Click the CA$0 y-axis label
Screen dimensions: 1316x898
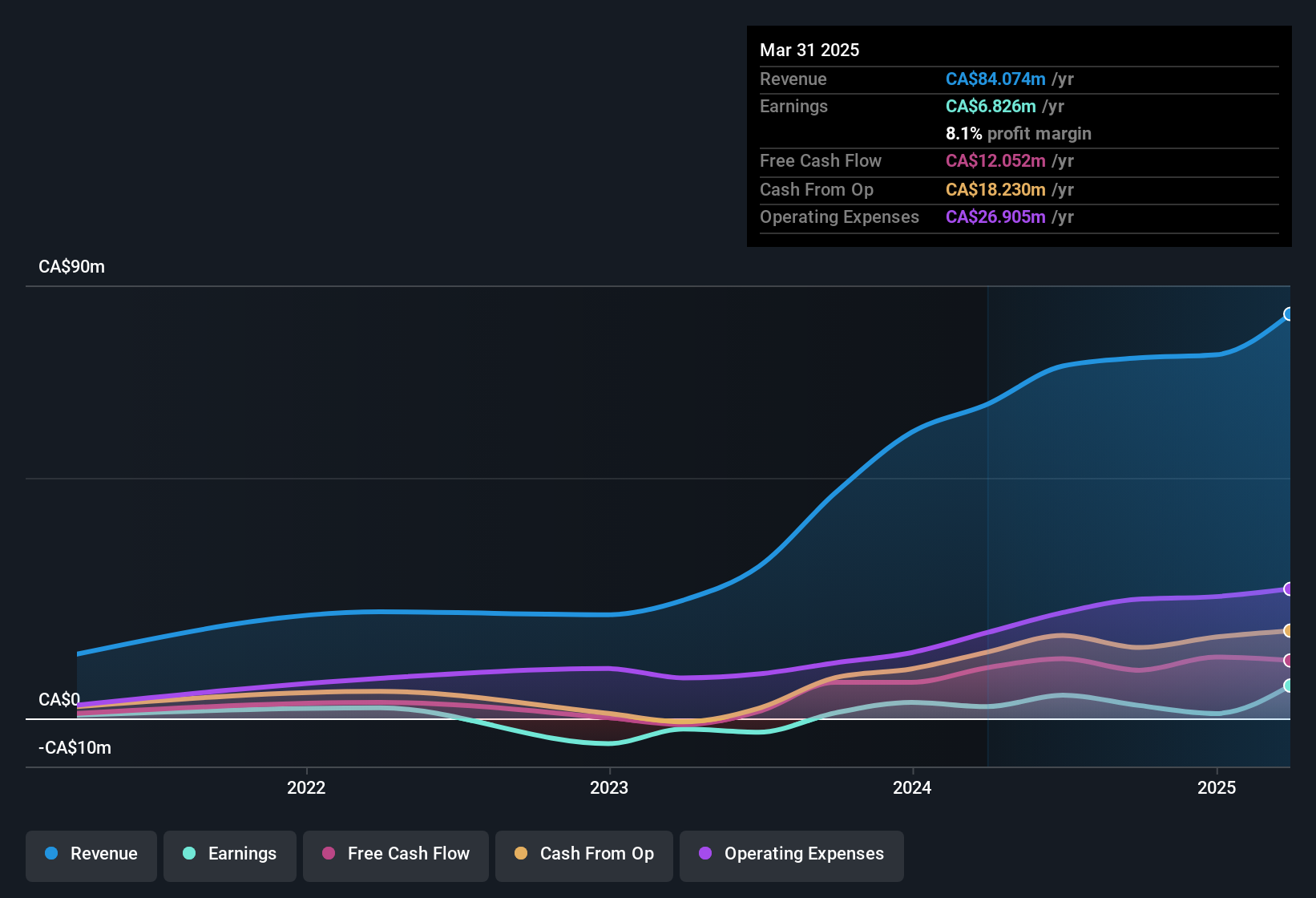tap(59, 699)
